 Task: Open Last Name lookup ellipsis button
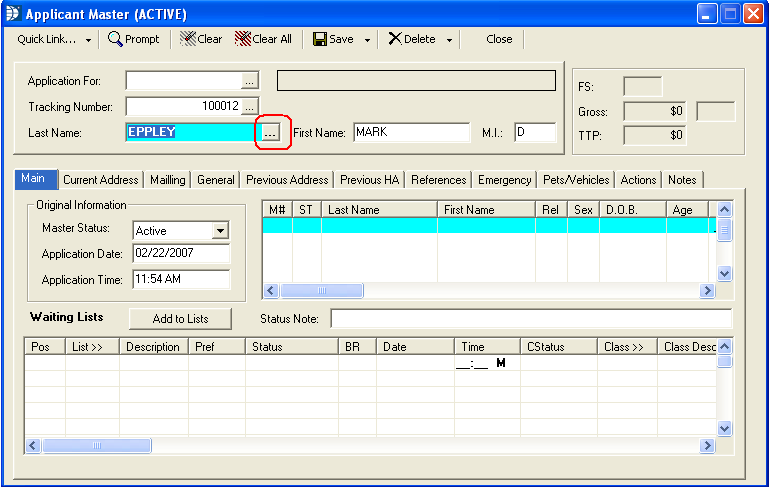270,133
